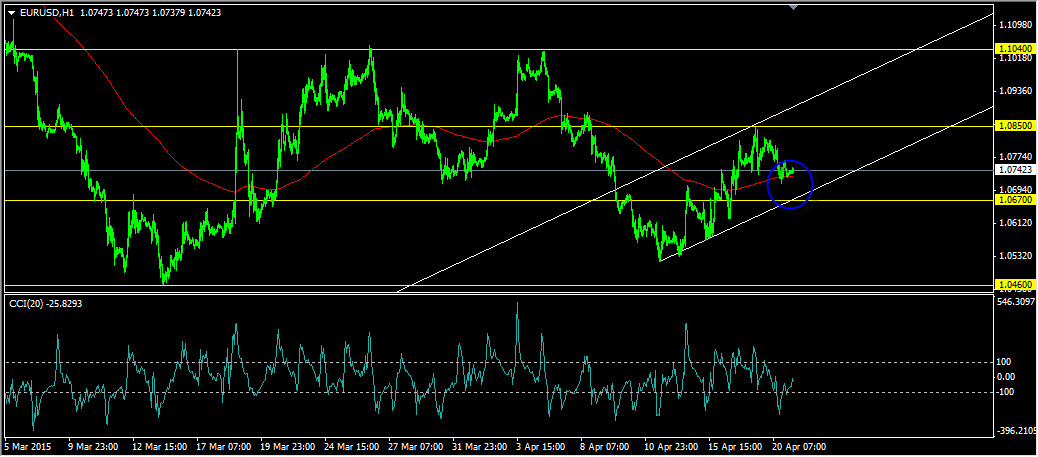The height and width of the screenshot is (457, 1038).
Task: Click the 24 Mar 15:00 time label
Action: coord(352,447)
